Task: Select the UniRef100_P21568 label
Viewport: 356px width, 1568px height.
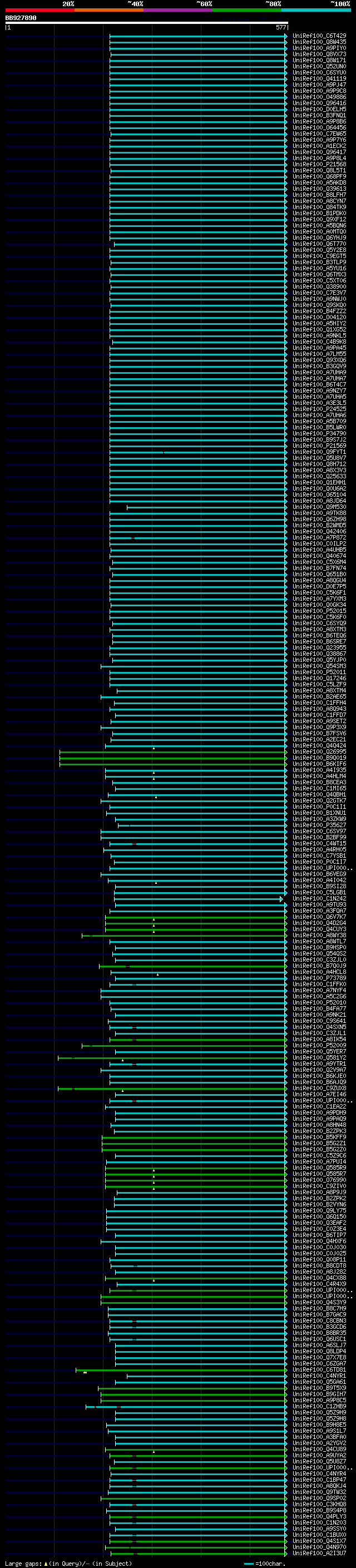Action: (x=319, y=164)
